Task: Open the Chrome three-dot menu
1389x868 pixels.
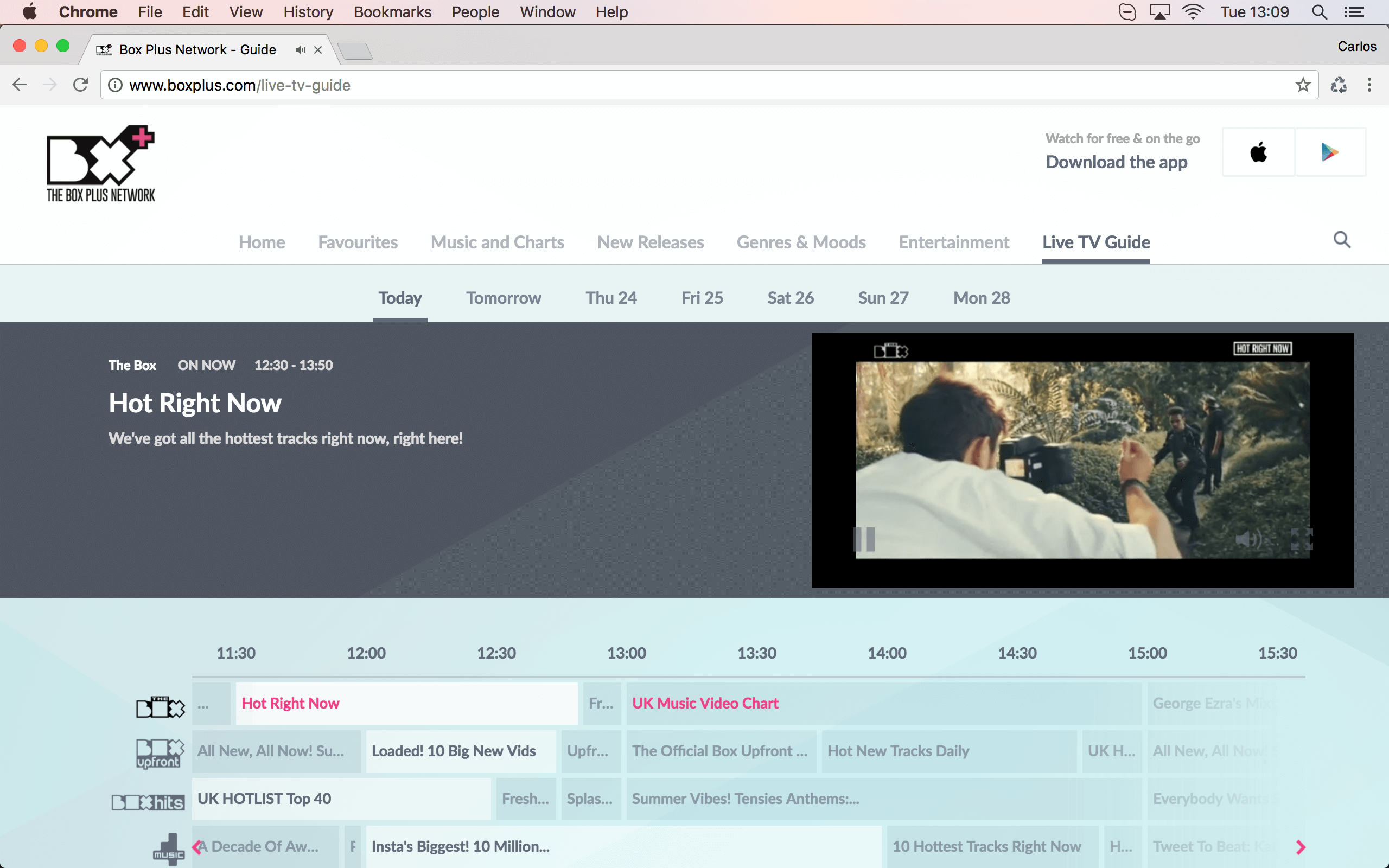Action: tap(1369, 85)
